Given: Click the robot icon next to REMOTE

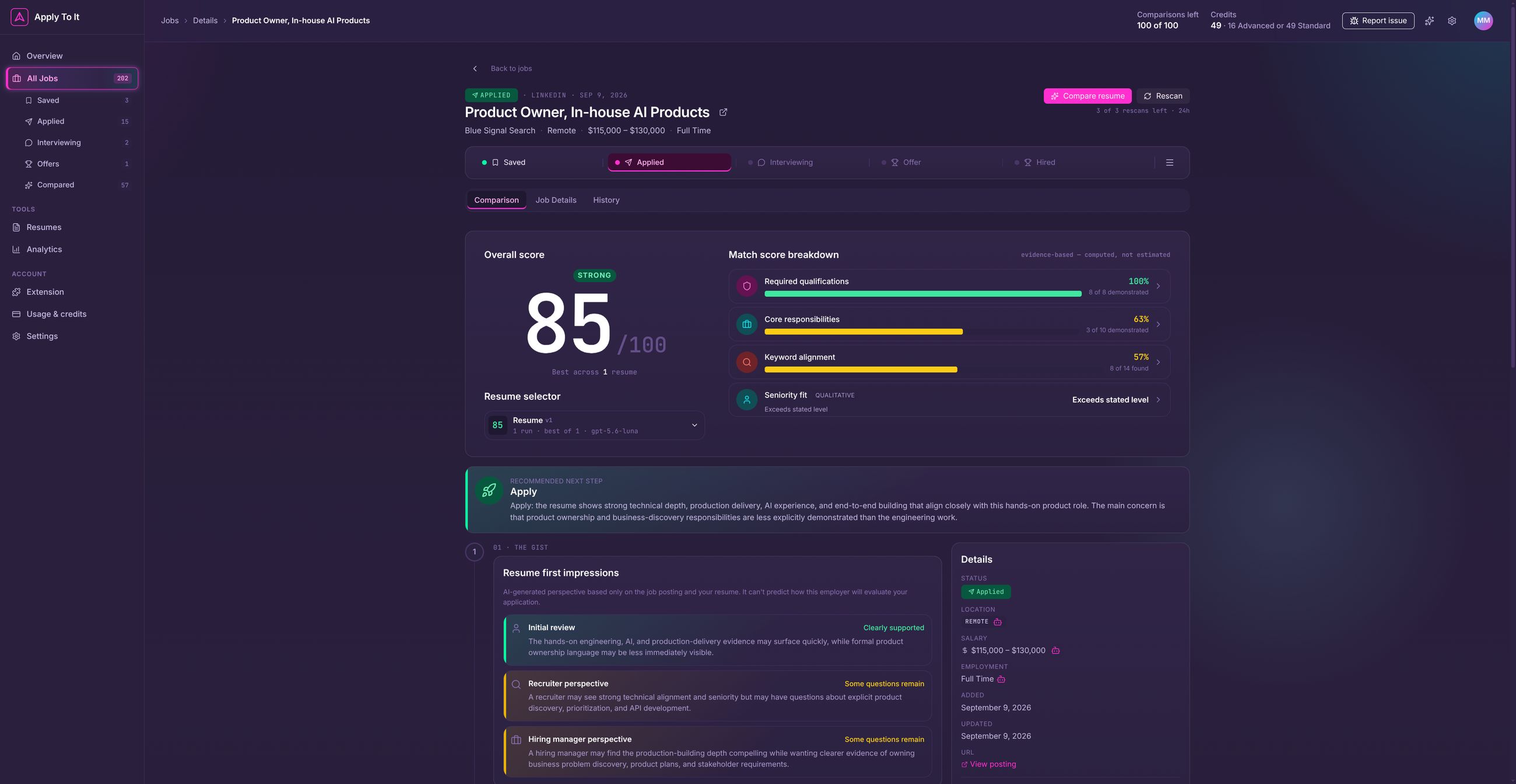Looking at the screenshot, I should 998,622.
